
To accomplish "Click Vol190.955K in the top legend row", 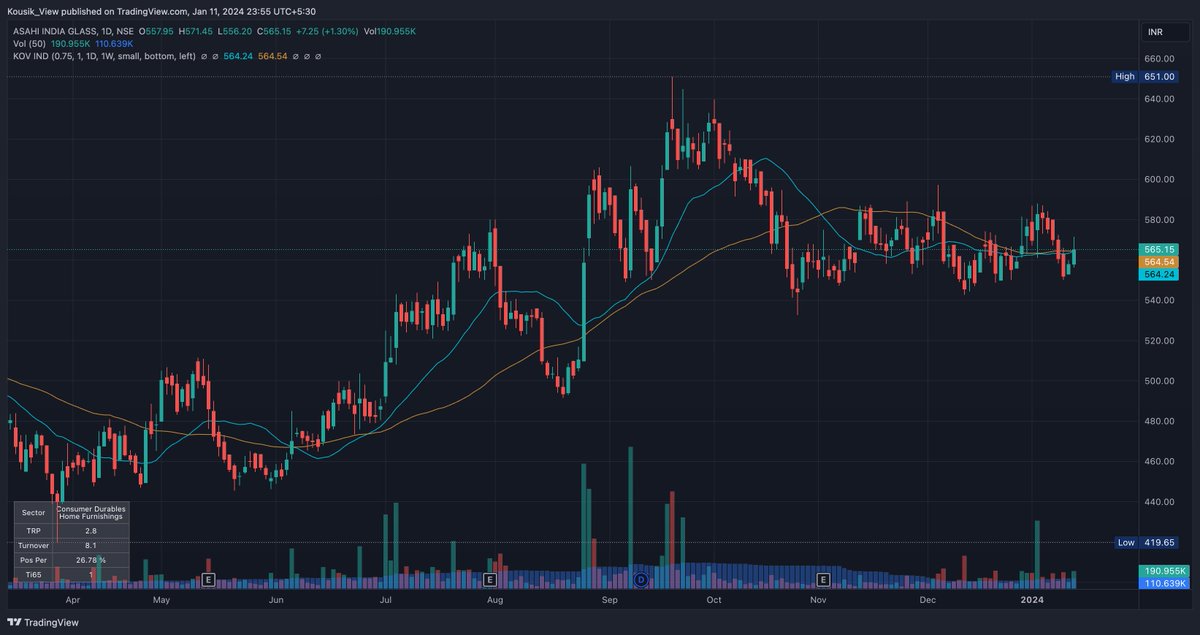I will point(390,31).
